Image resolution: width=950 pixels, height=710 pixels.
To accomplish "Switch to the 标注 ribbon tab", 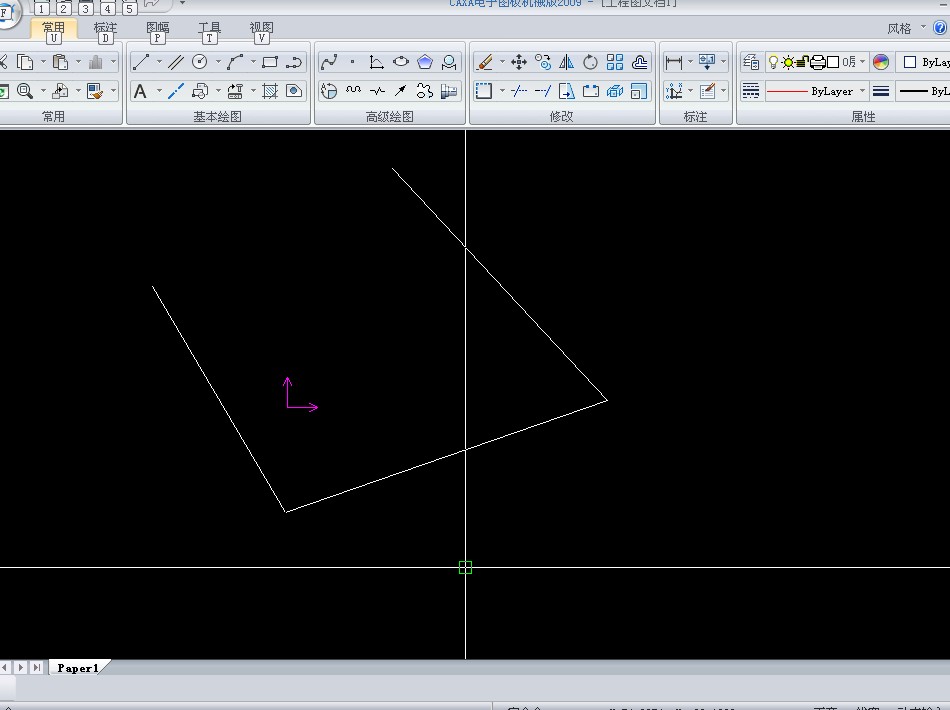I will tap(105, 28).
